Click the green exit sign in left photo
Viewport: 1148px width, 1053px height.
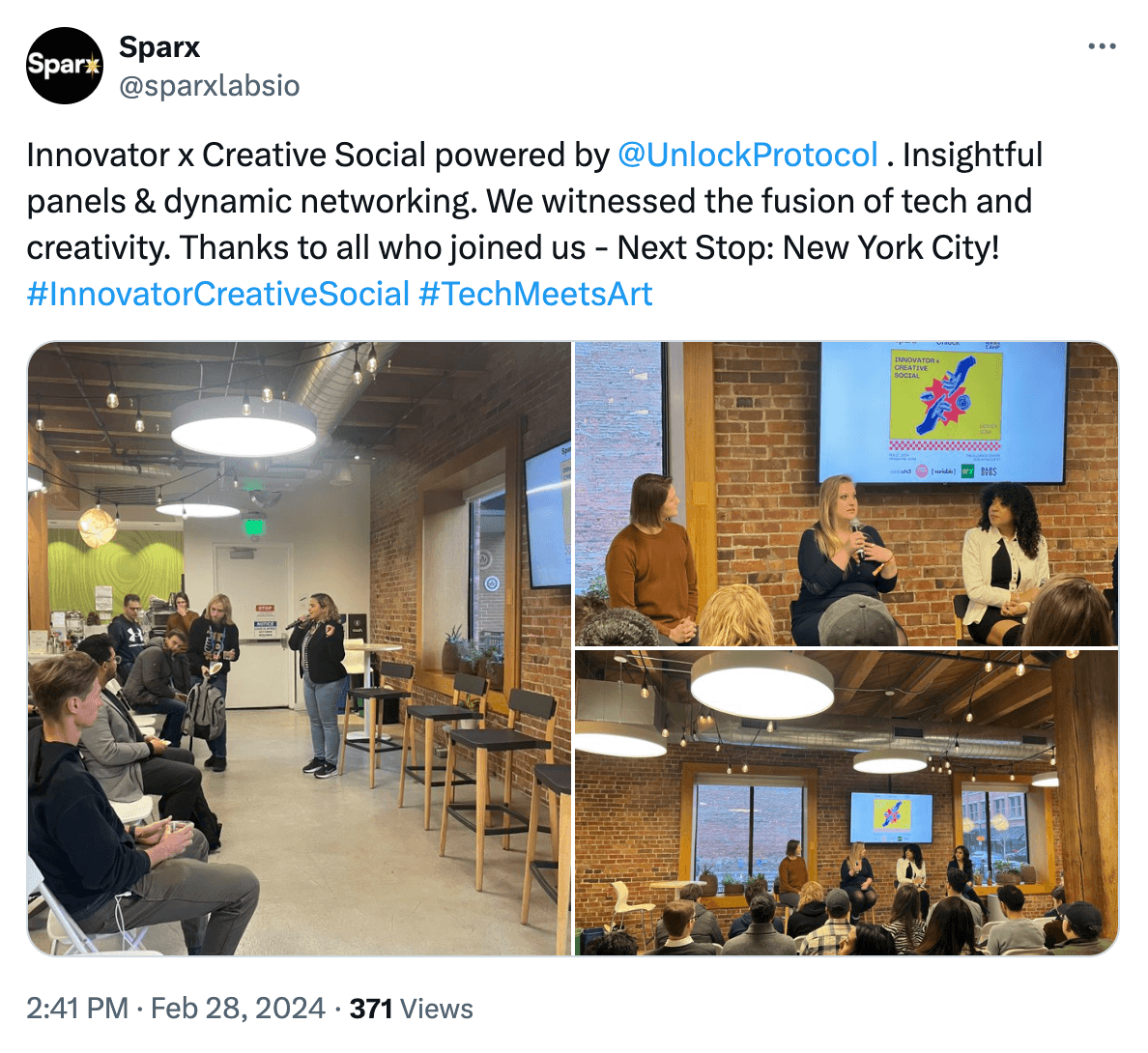pyautogui.click(x=253, y=526)
